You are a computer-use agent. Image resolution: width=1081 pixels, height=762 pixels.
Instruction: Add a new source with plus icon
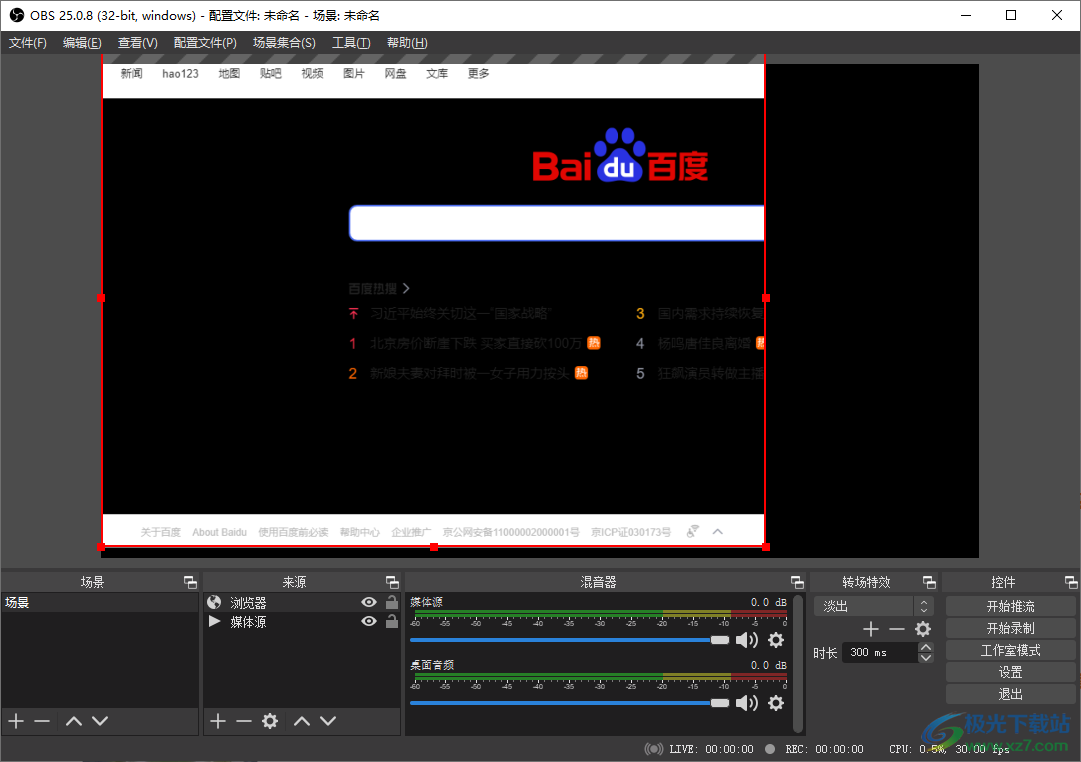pos(218,721)
